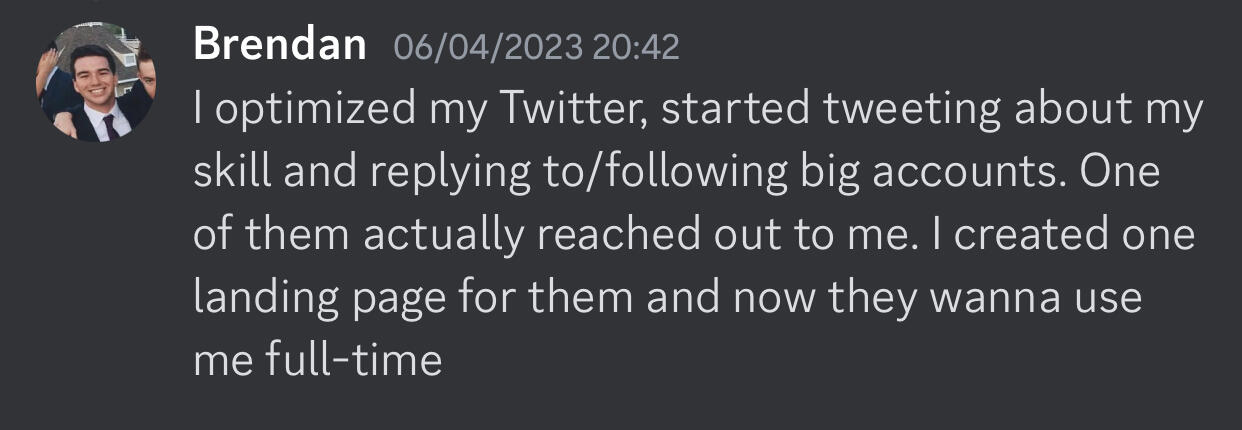Click the word "One" ending line two
Viewport: 1242px width, 430px height.
(x=1120, y=173)
